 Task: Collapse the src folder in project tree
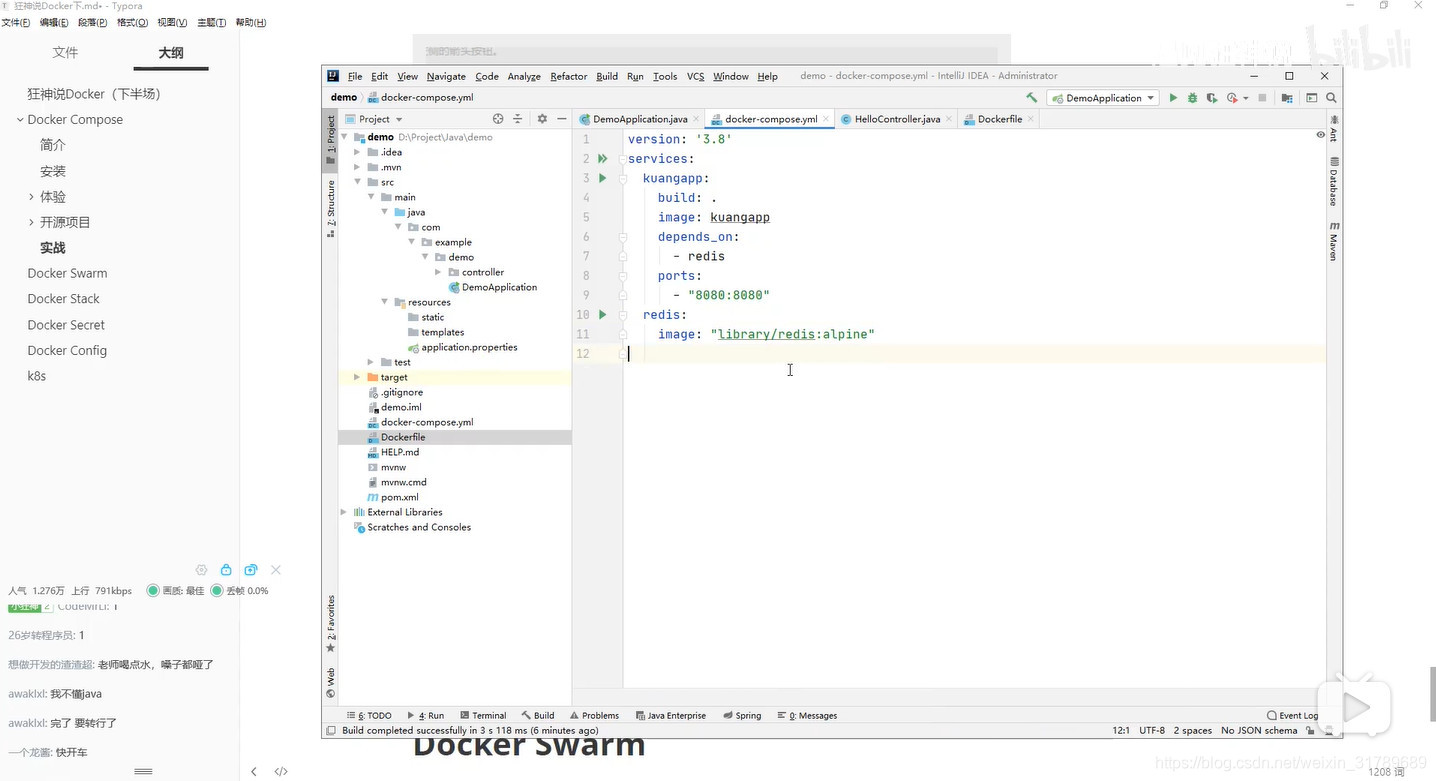pos(358,182)
